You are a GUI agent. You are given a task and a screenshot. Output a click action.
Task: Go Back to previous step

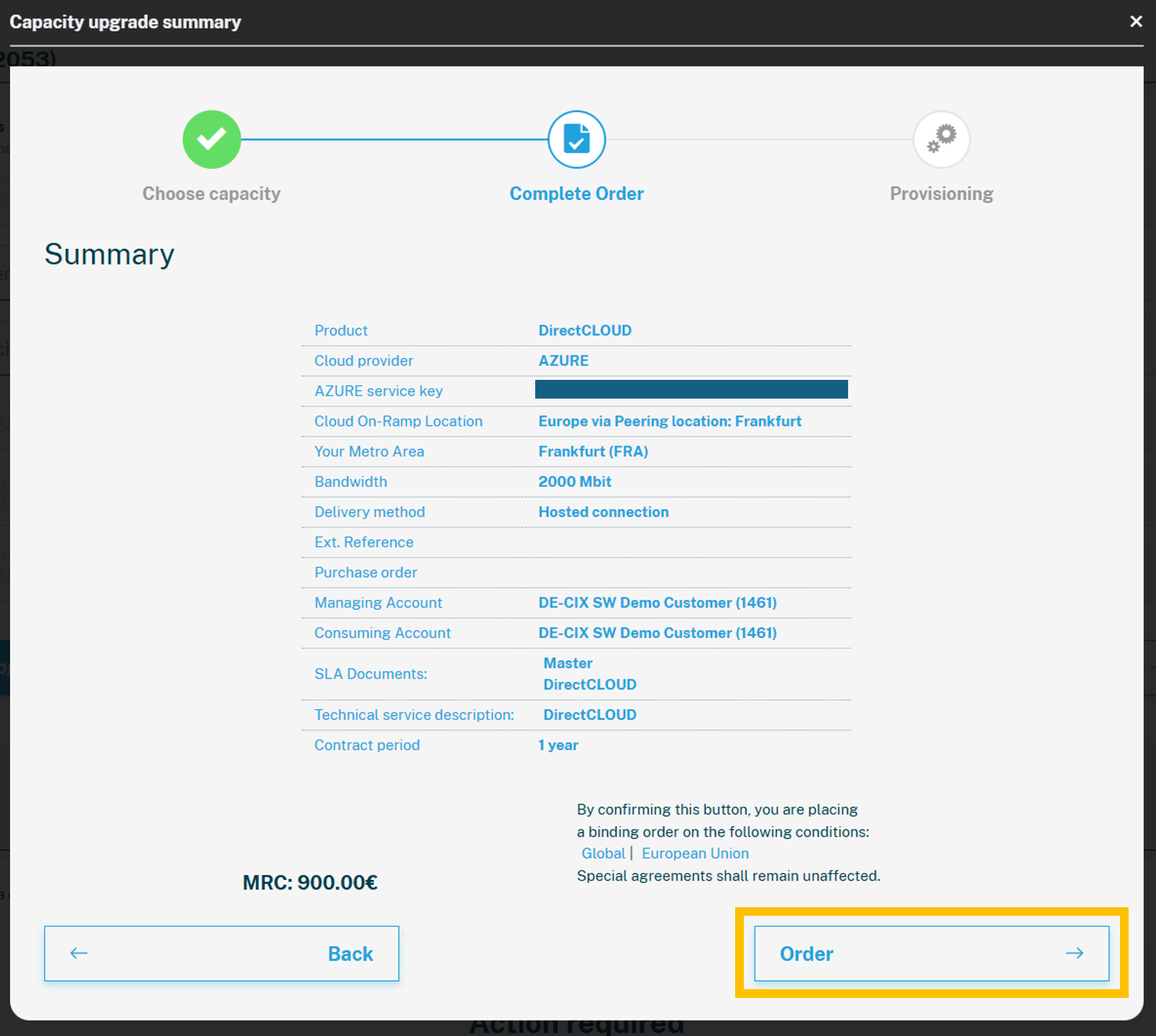pyautogui.click(x=222, y=953)
